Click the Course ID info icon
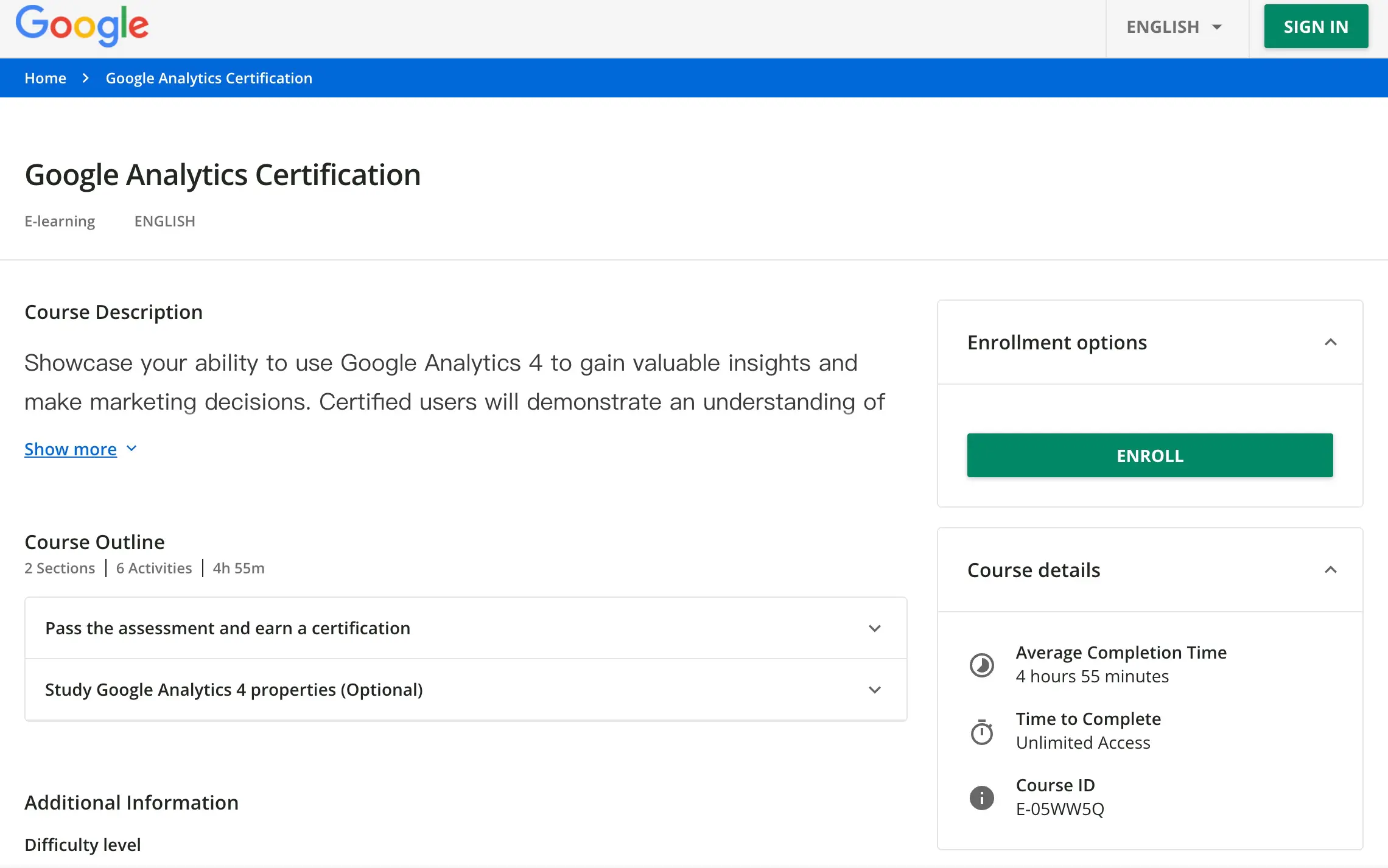This screenshot has width=1388, height=868. pos(981,797)
